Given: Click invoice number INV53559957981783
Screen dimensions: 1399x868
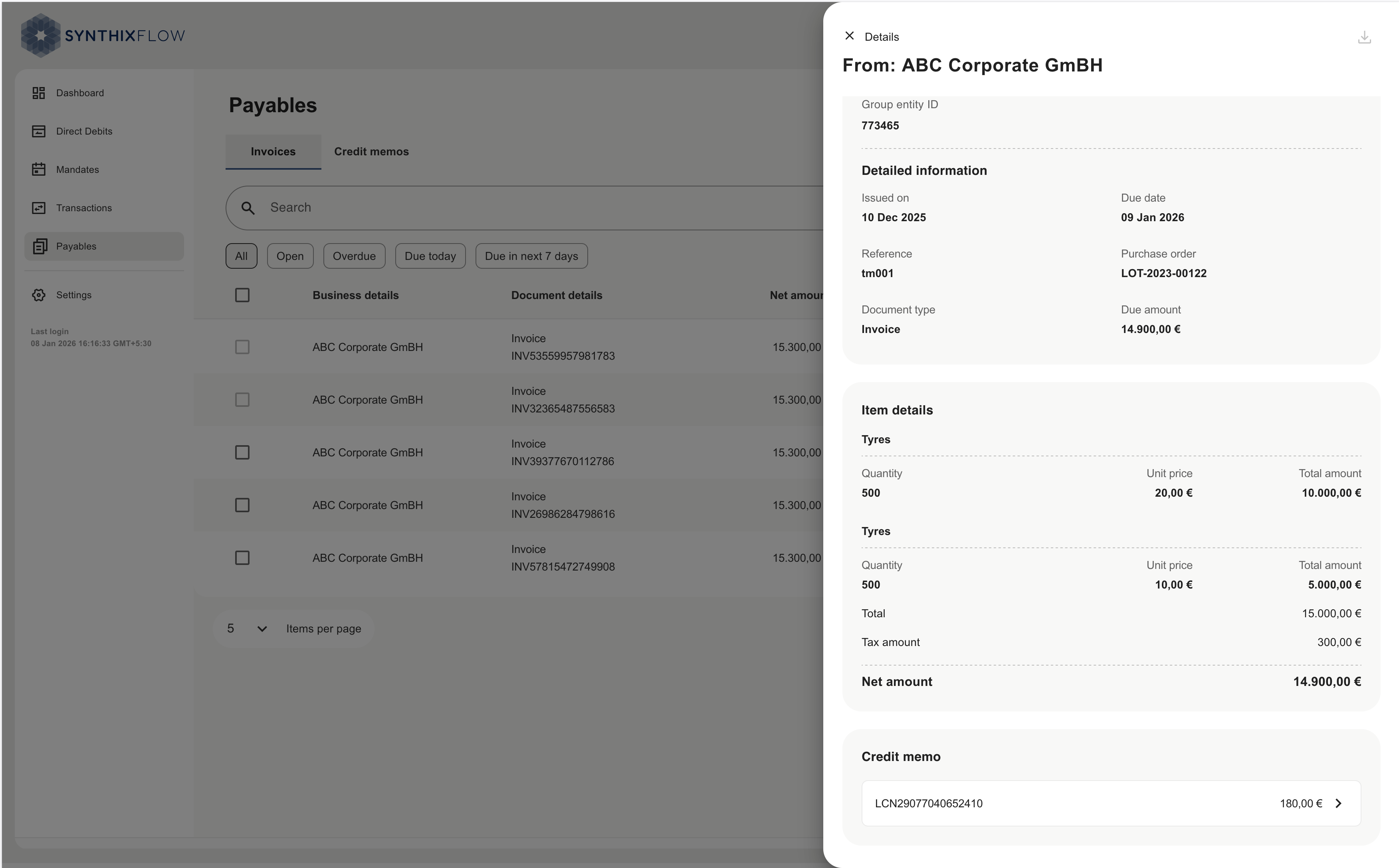Looking at the screenshot, I should click(x=563, y=356).
